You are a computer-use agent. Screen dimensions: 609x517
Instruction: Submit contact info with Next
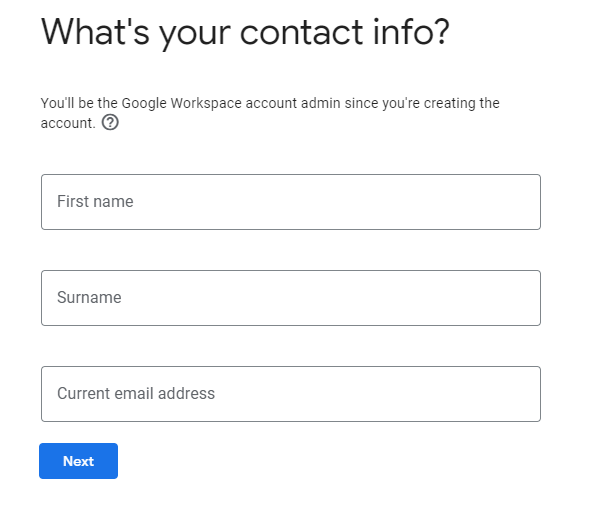(78, 461)
